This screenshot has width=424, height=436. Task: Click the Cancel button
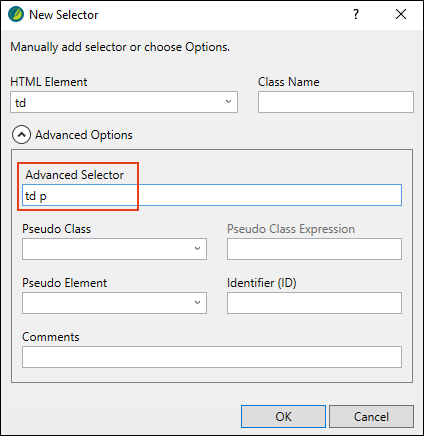click(x=371, y=416)
